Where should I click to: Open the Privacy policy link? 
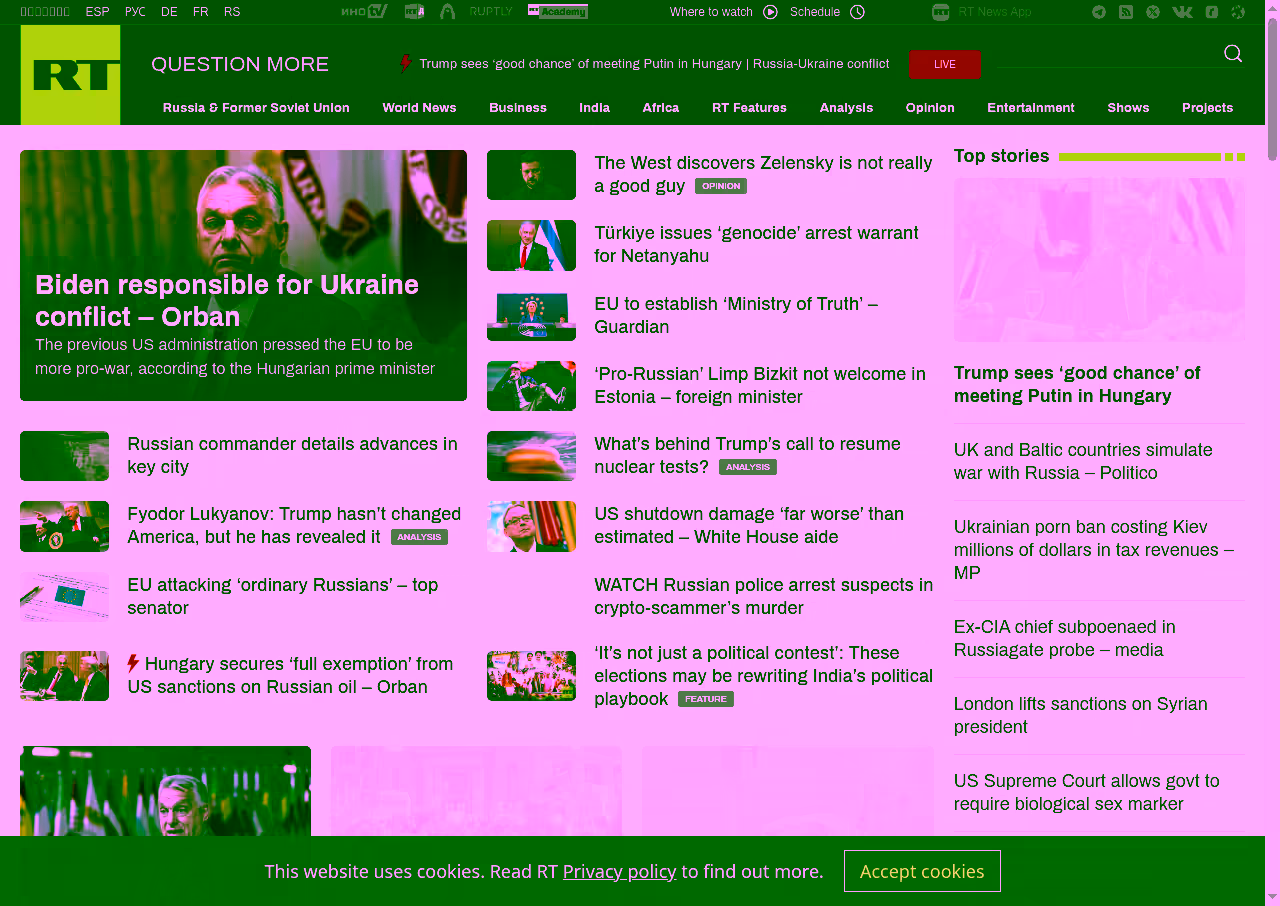point(619,871)
